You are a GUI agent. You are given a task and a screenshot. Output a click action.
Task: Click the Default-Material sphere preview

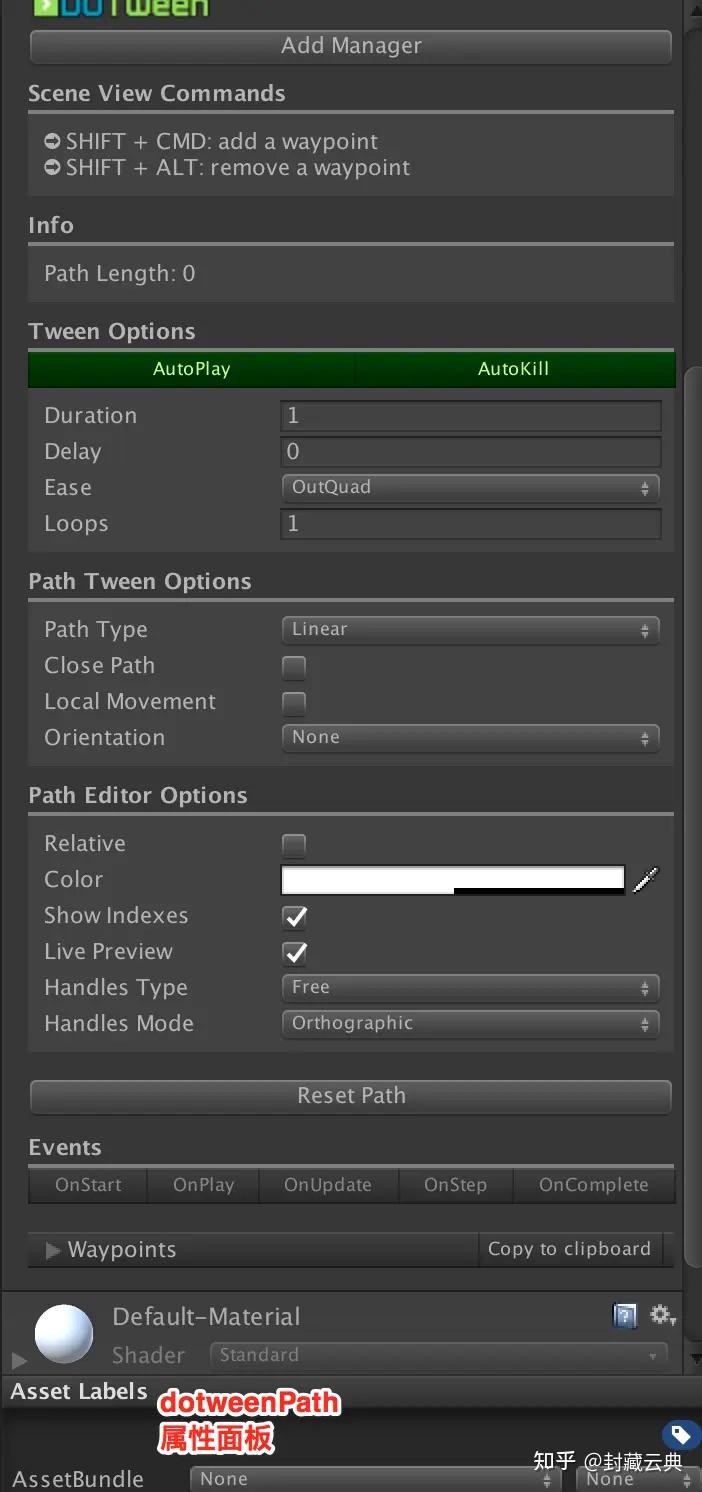(x=64, y=1333)
